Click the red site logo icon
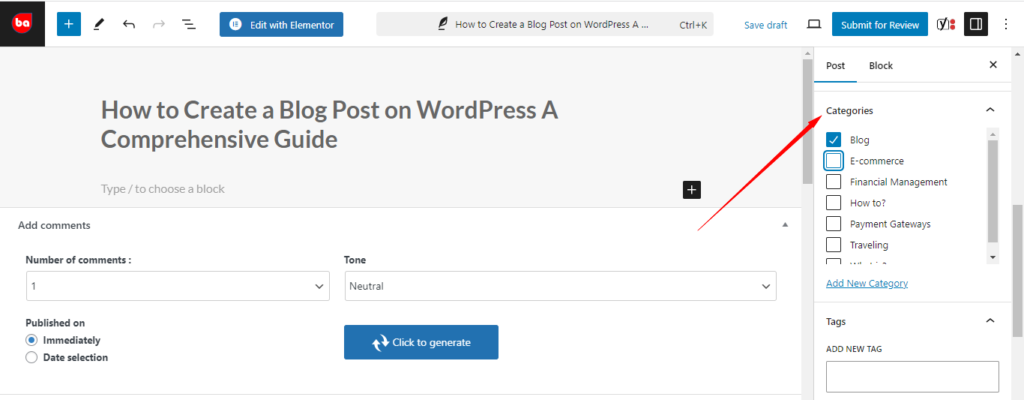 [x=22, y=23]
